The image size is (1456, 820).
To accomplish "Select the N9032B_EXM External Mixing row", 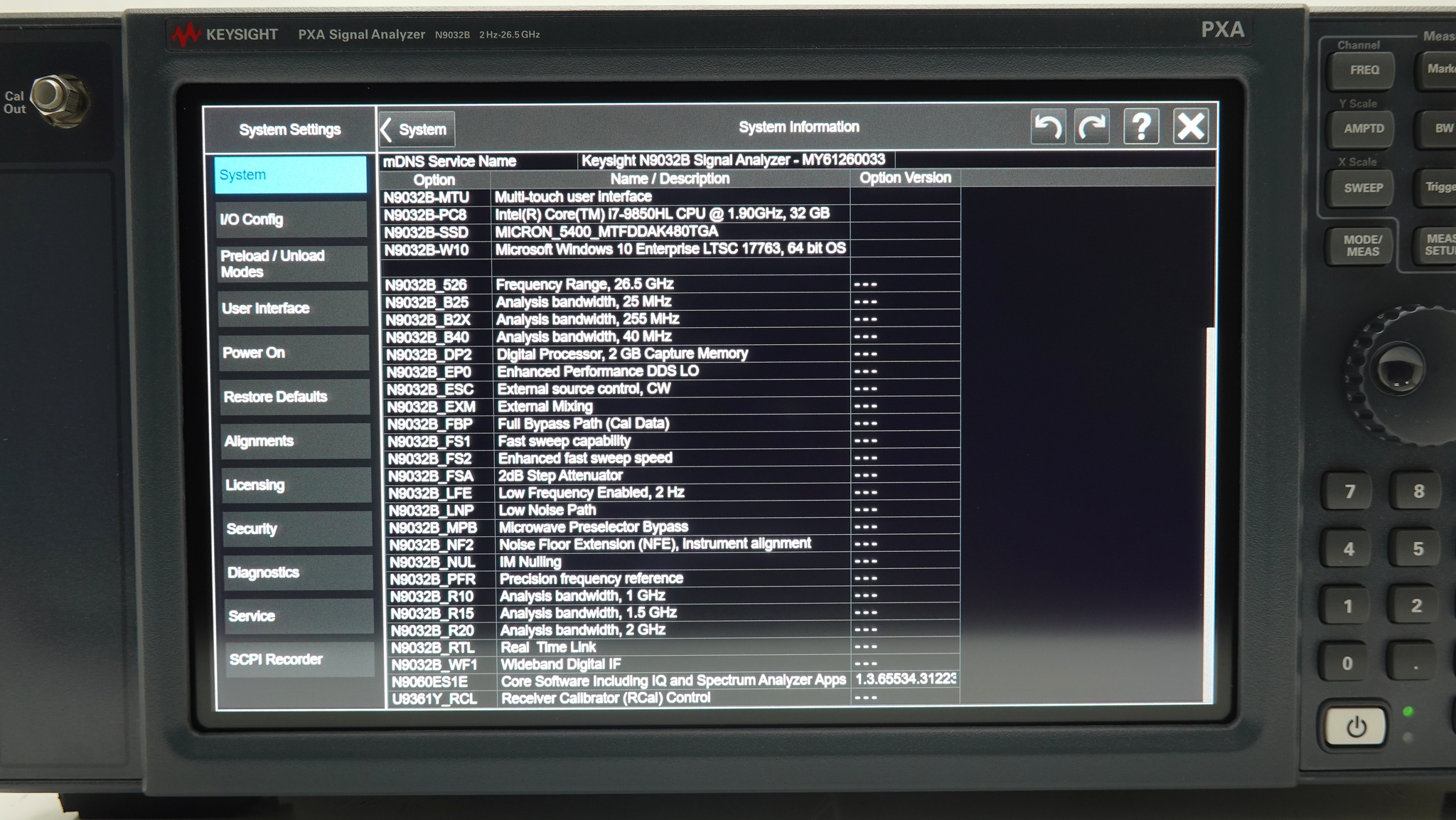I will point(673,406).
